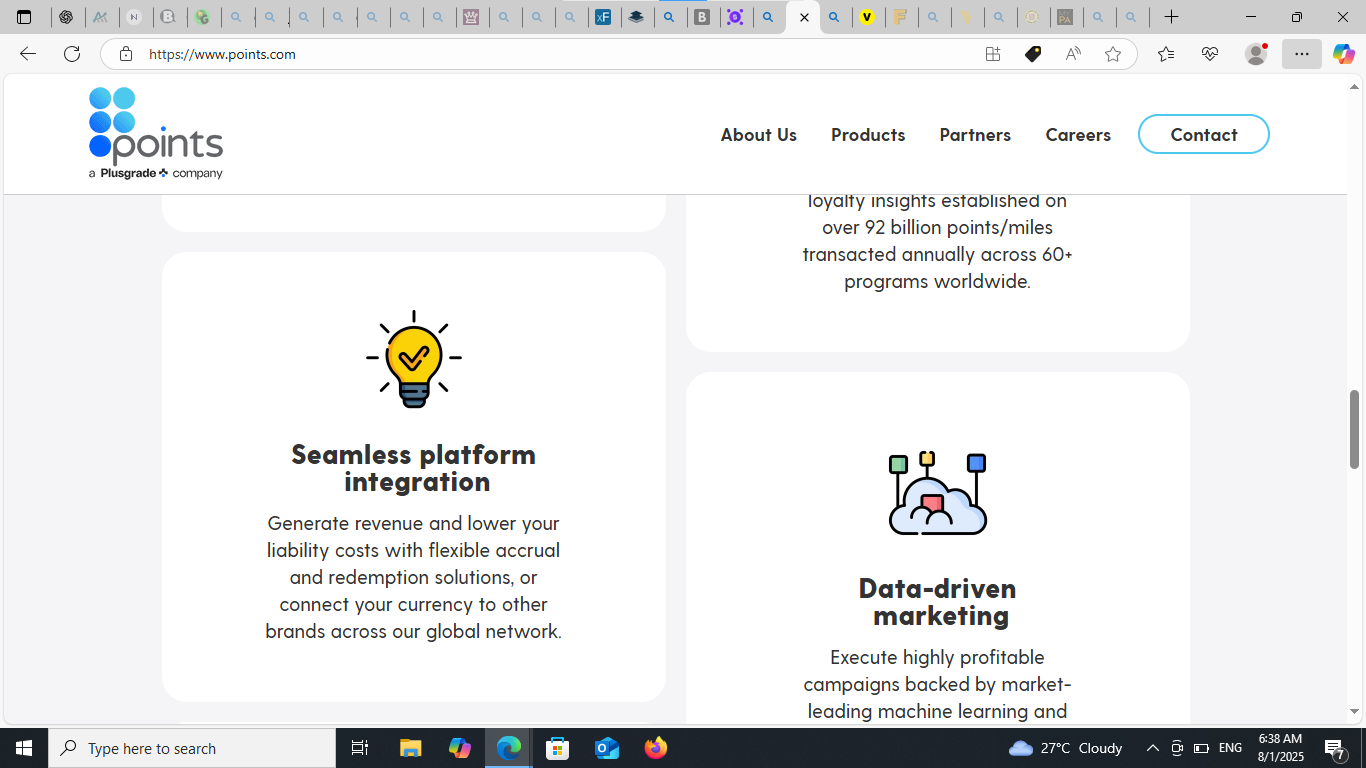
Task: Open the browser extensions apps icon
Action: click(x=993, y=54)
